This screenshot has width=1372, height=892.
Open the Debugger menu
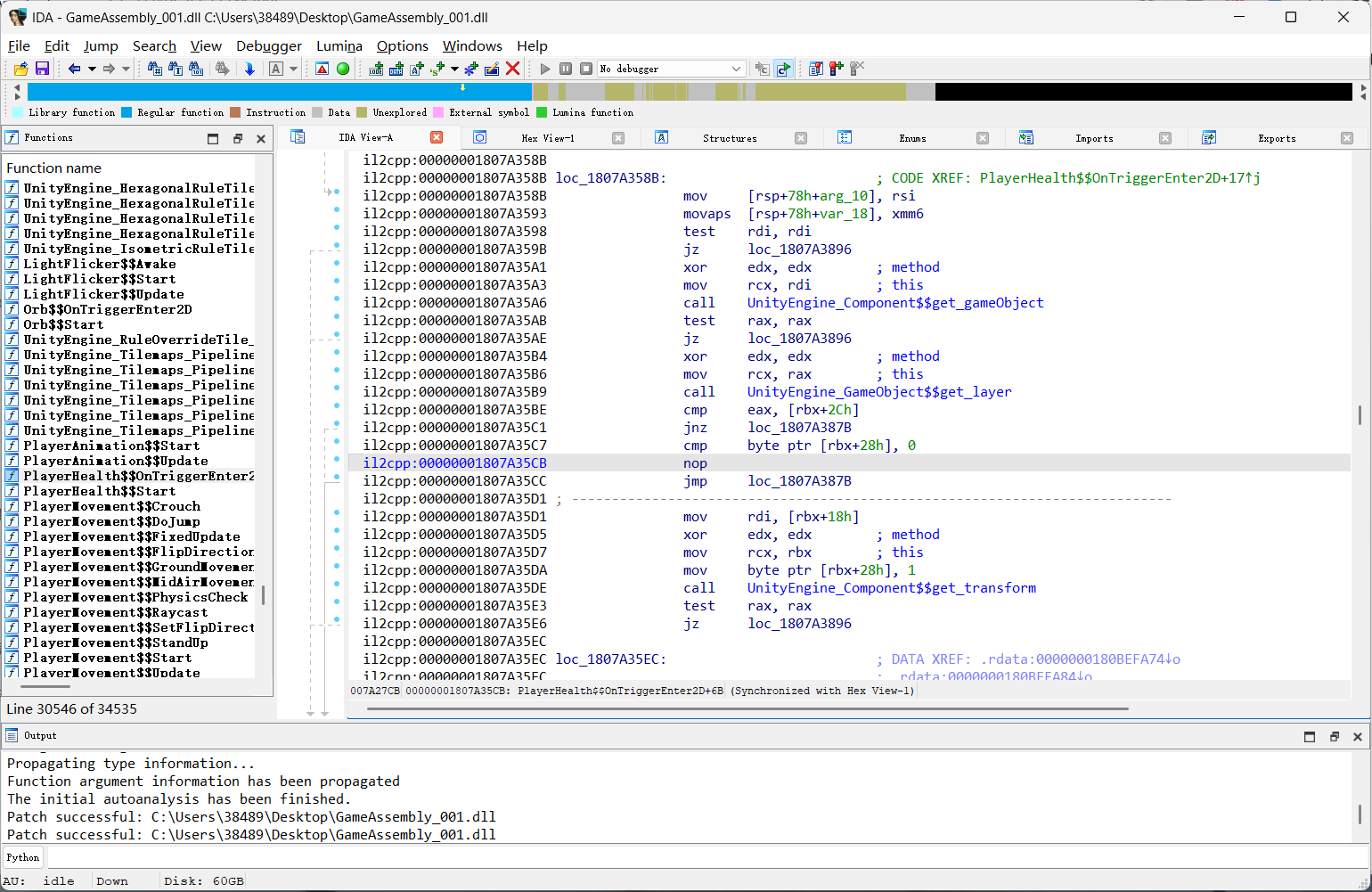click(x=269, y=45)
